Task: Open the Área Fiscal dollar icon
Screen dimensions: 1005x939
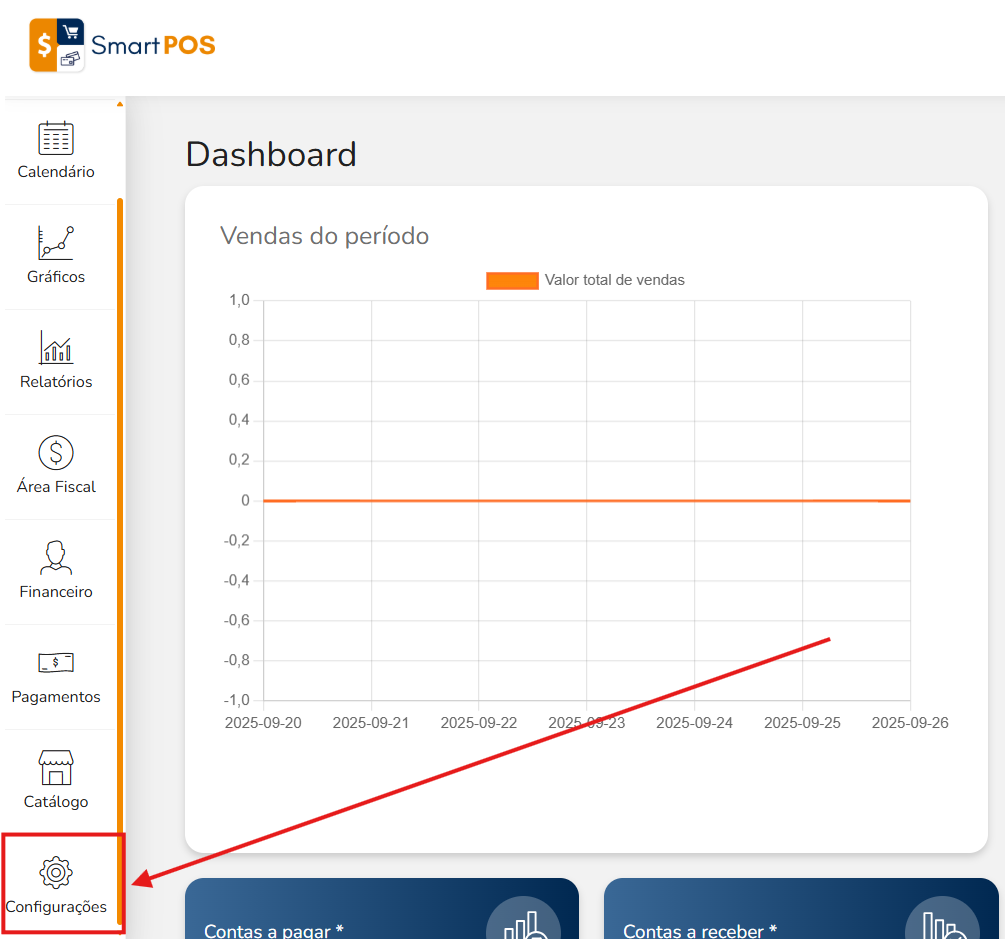Action: coord(56,453)
